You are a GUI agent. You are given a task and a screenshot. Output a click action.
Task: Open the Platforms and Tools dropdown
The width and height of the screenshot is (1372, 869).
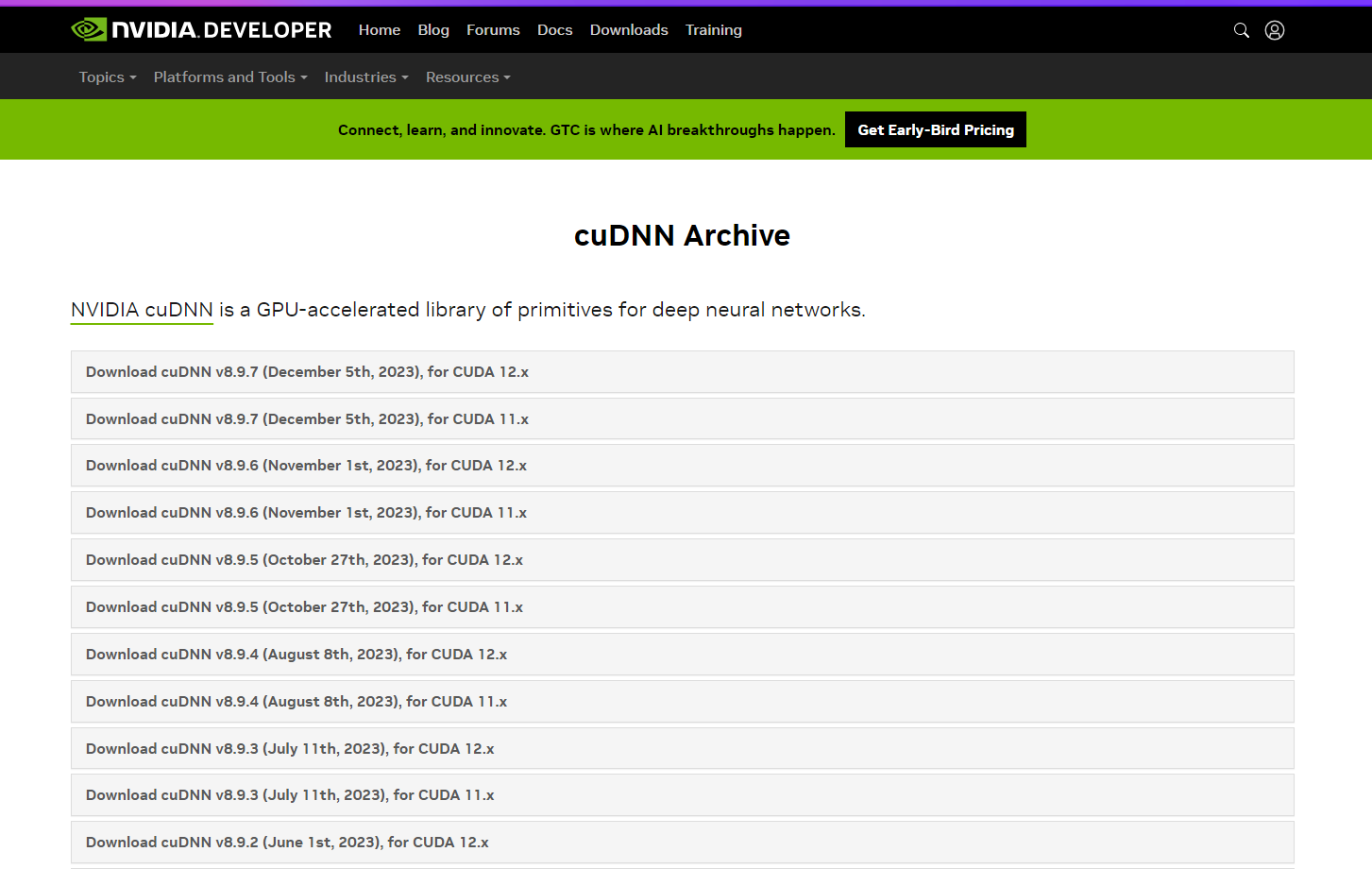229,77
